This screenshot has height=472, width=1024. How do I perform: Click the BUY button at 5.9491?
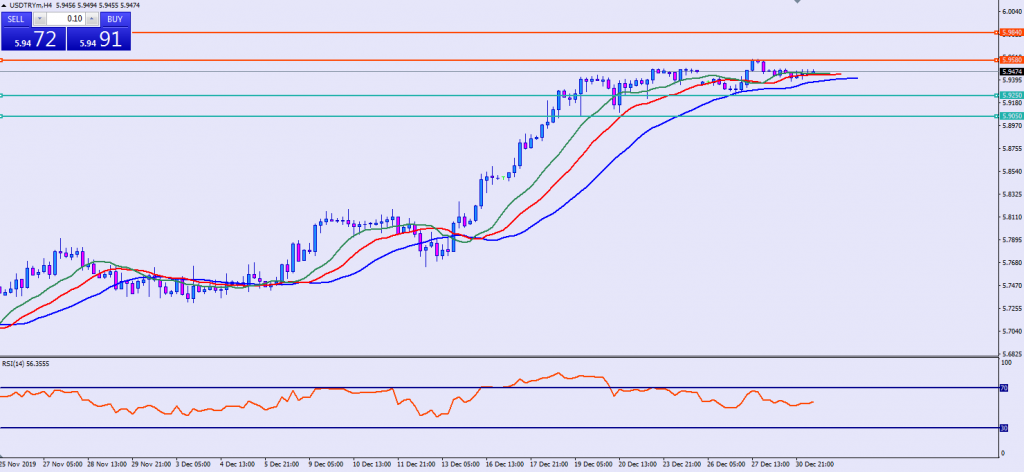(x=100, y=38)
